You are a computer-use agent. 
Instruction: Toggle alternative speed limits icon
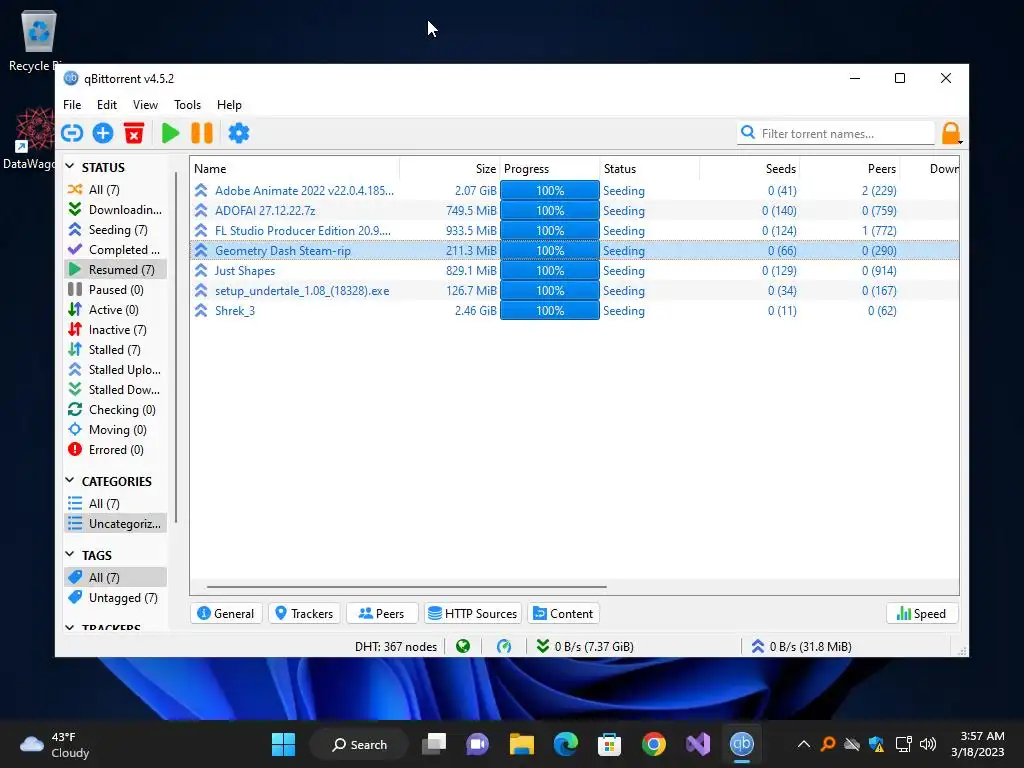click(x=504, y=647)
